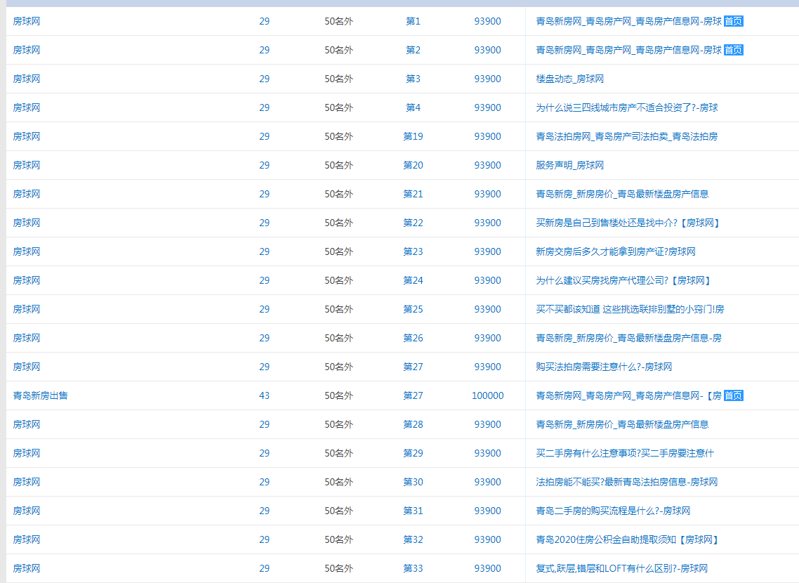Click the 首页 badge in the 第1 row
Screen dimensions: 799x583
click(733, 21)
